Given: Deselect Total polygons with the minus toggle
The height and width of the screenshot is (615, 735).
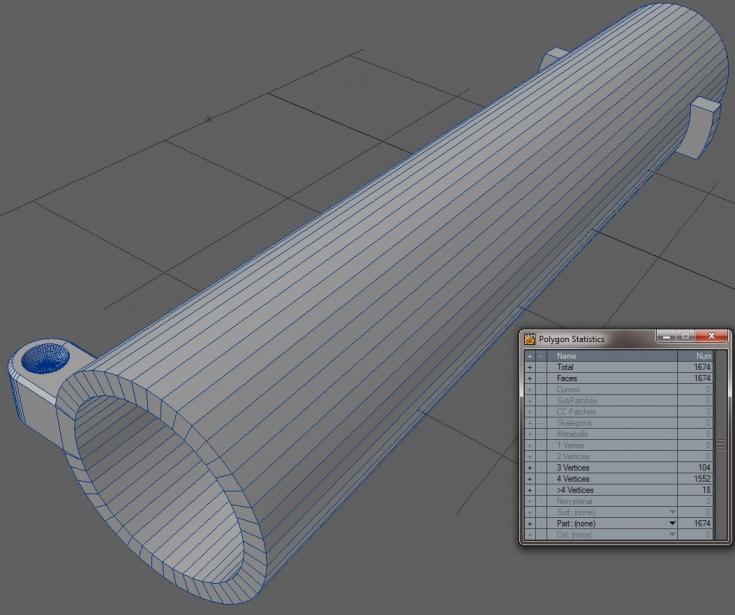Looking at the screenshot, I should point(542,368).
